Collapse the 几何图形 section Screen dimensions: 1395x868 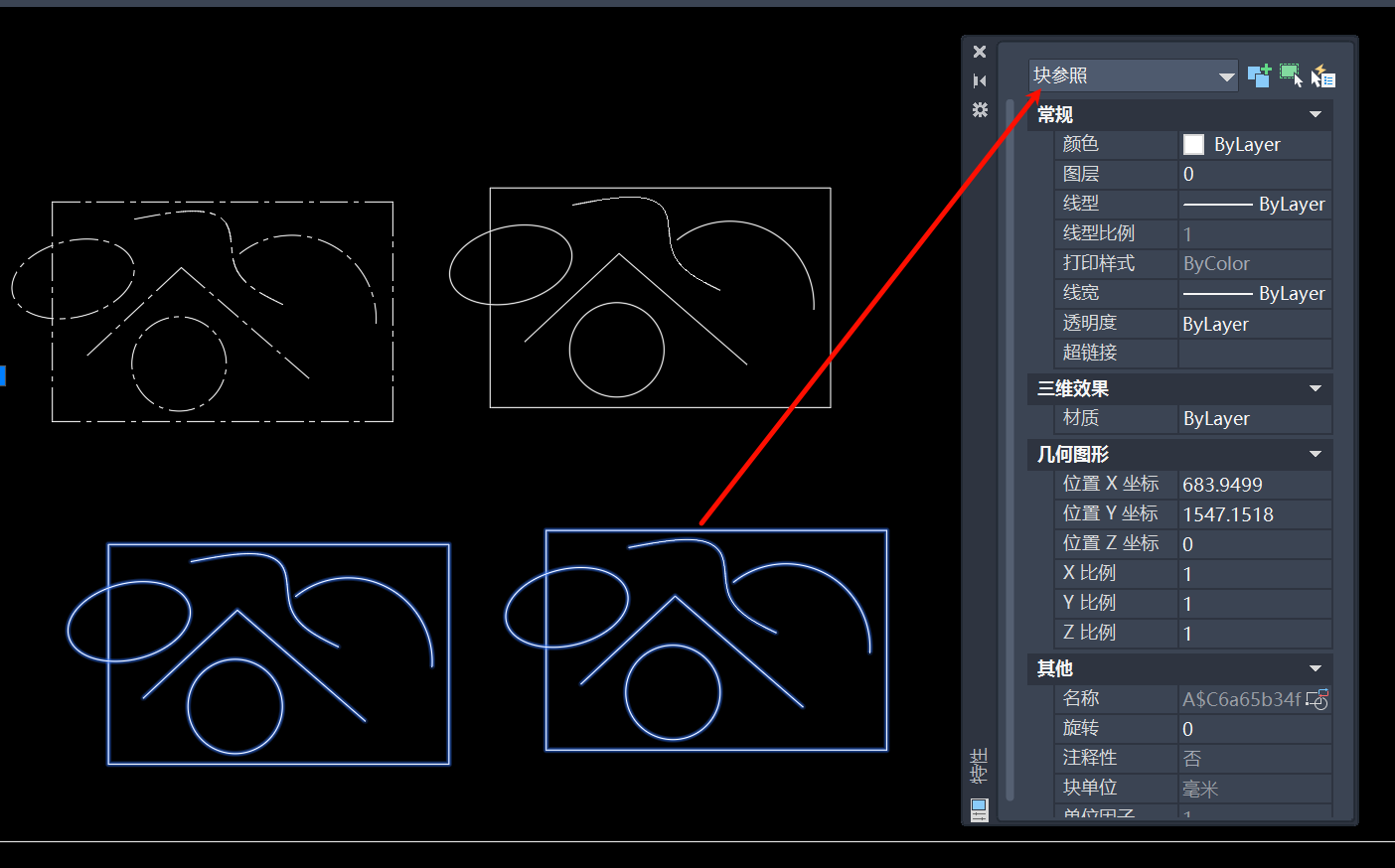pos(1316,454)
